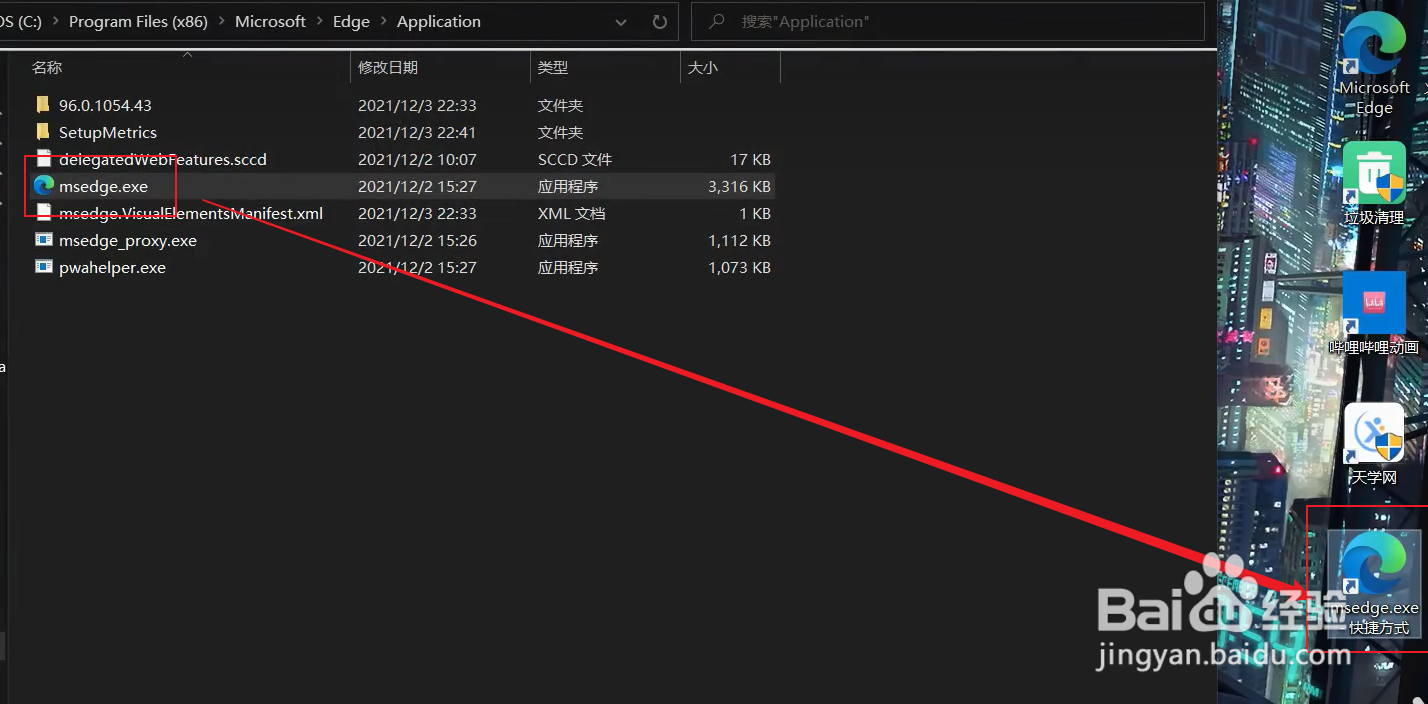Click the msedge.VisualElementsManifest.xml file icon
This screenshot has width=1428, height=704.
coord(42,213)
